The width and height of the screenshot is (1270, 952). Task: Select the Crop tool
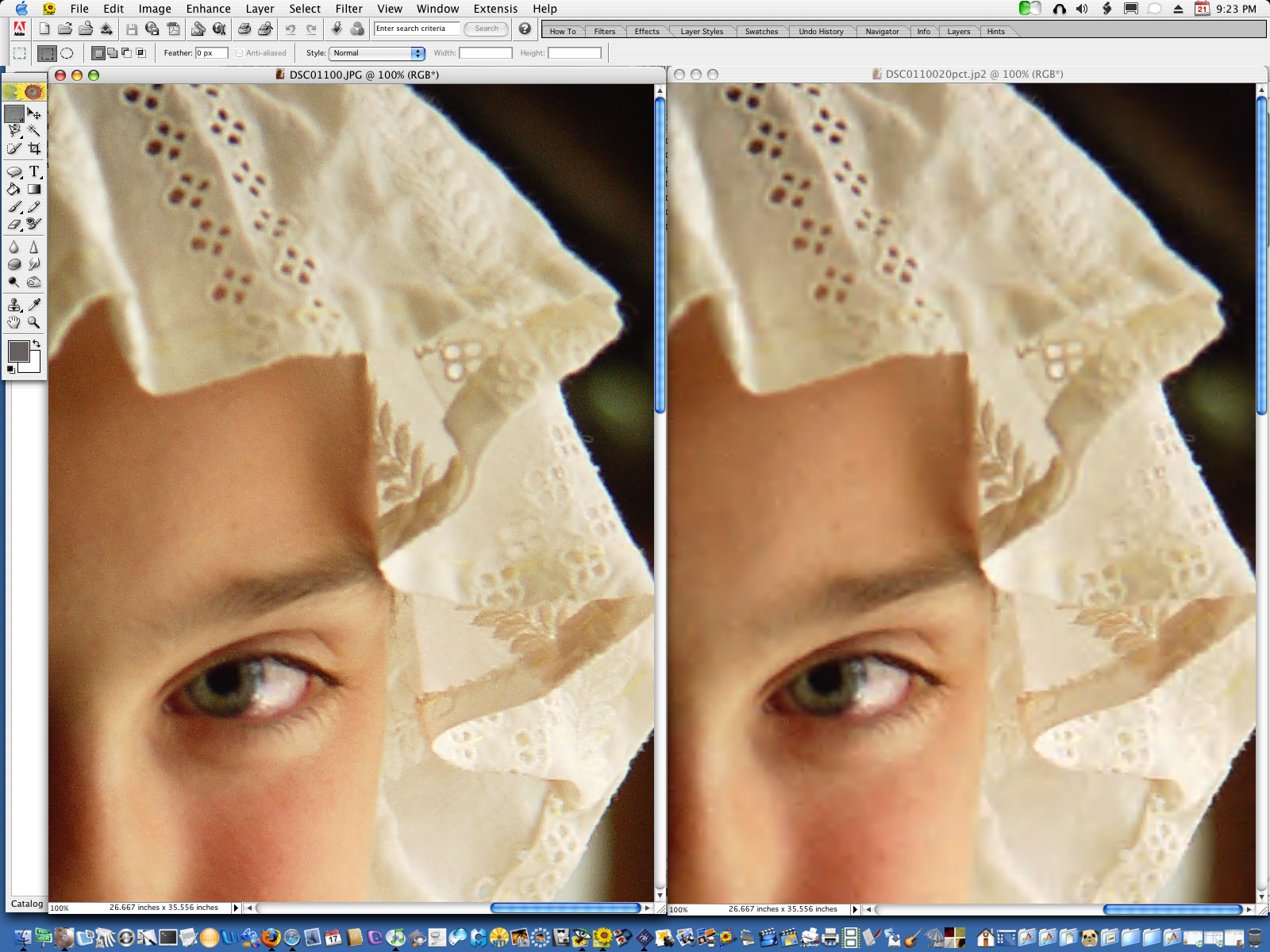click(34, 148)
